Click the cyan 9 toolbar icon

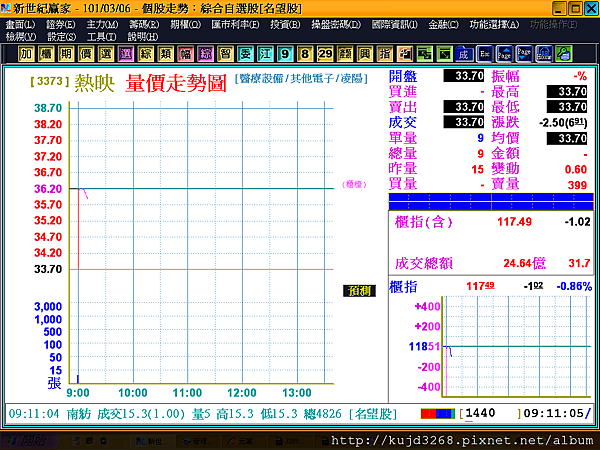(285, 54)
